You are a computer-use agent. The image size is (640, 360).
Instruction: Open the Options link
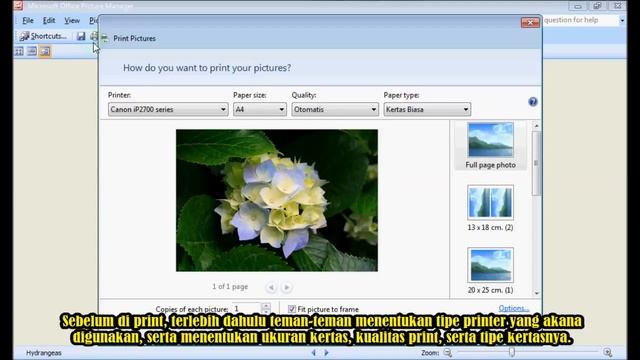click(513, 308)
